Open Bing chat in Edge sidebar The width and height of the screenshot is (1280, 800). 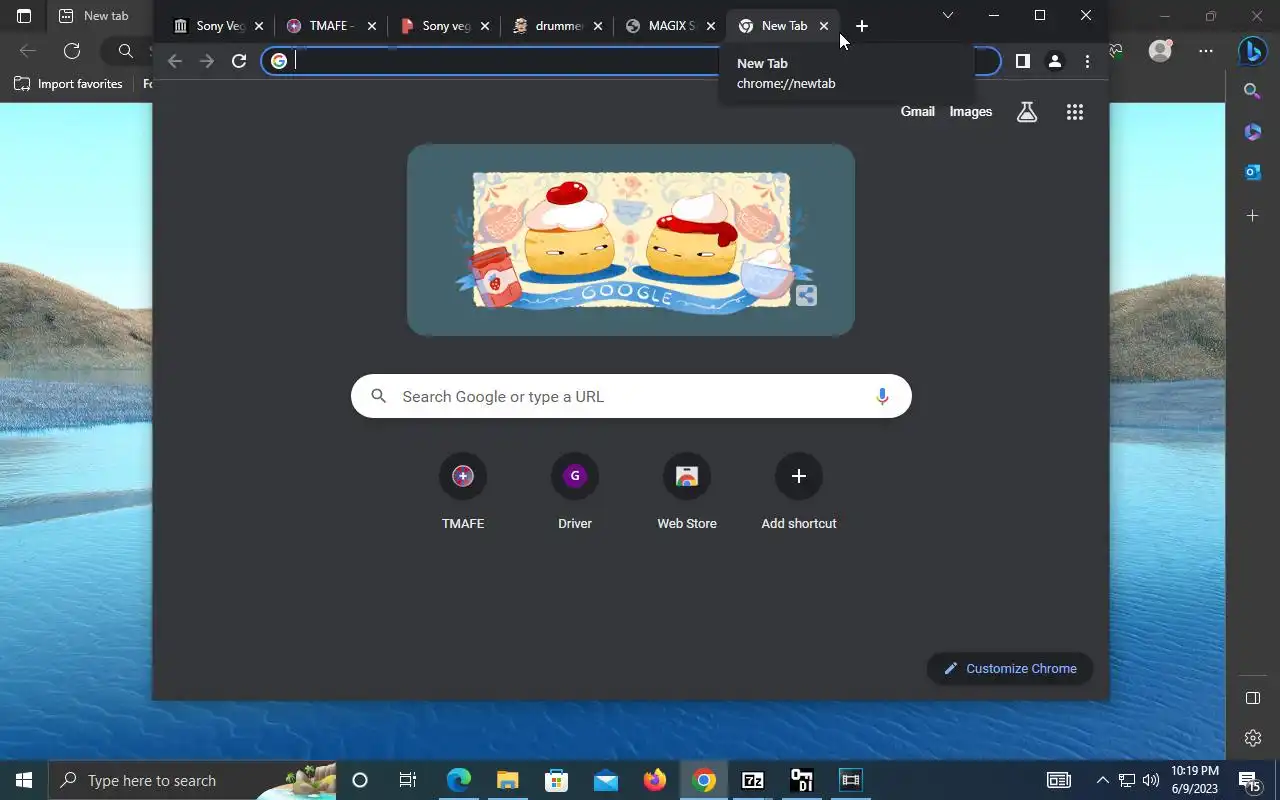tap(1252, 50)
